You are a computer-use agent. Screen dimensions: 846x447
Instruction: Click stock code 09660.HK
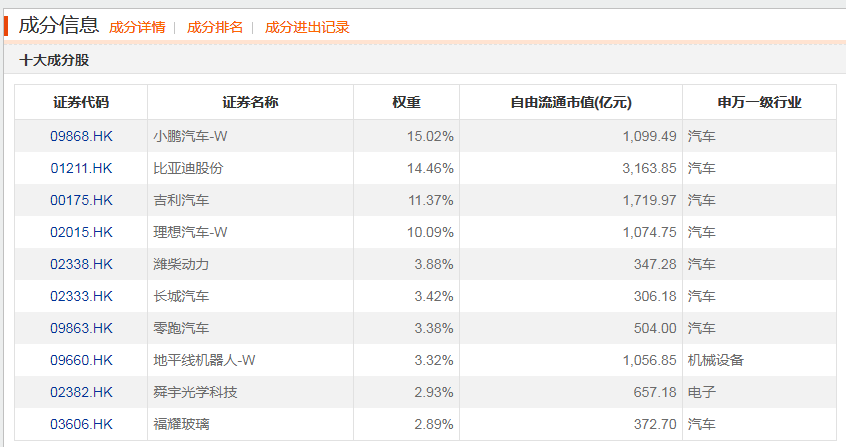click(x=81, y=360)
